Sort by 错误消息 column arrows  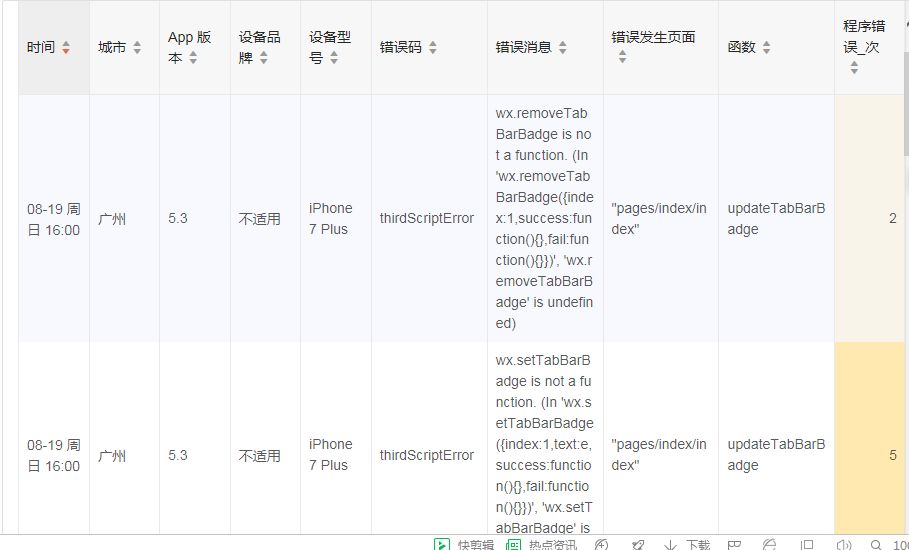tap(562, 48)
